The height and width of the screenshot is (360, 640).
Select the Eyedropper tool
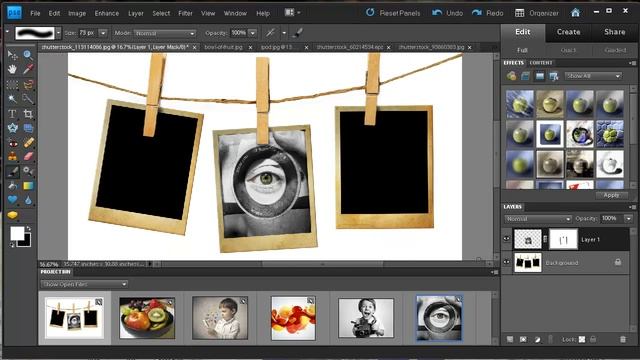28,69
